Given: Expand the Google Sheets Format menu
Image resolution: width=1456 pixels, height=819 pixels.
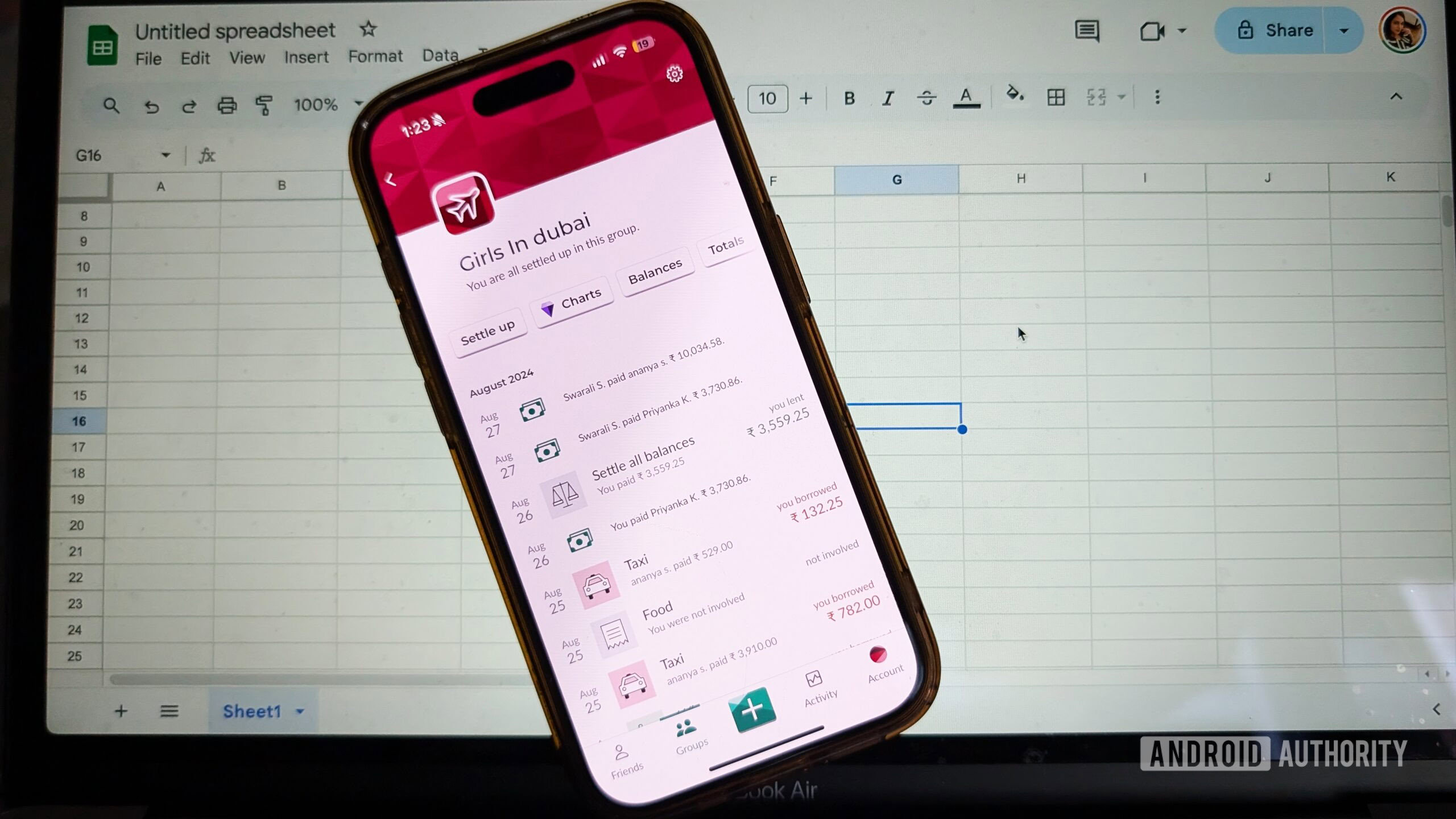Looking at the screenshot, I should point(375,56).
